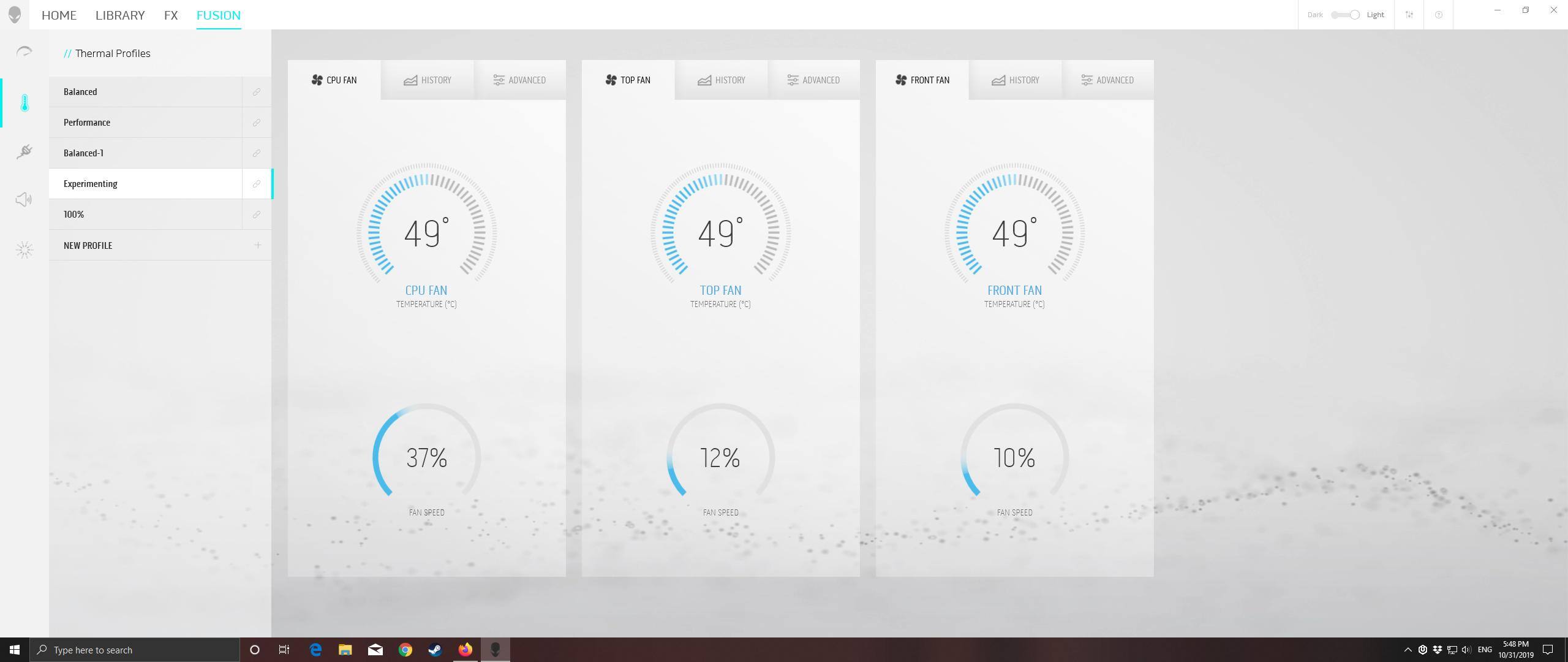1568x662 pixels.
Task: Open TOP fan ADVANCED tab
Action: point(813,80)
